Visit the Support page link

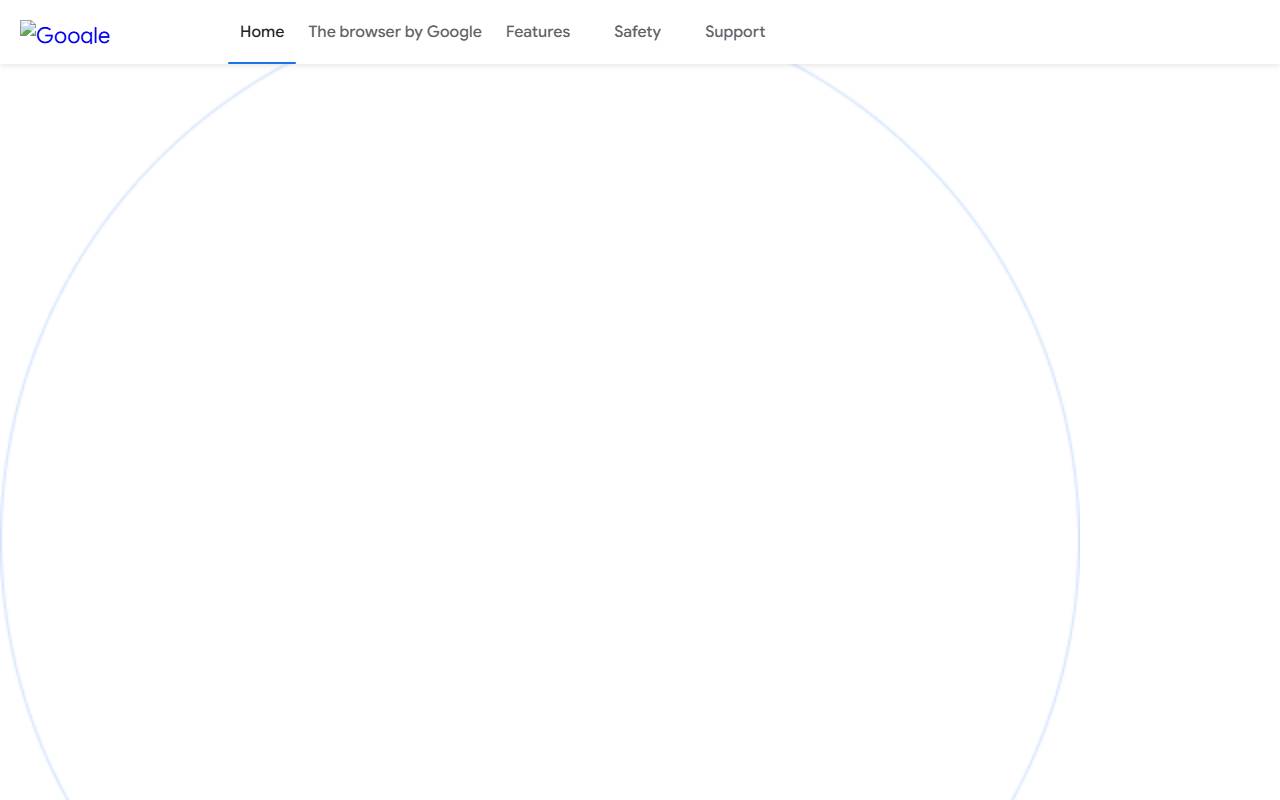click(x=735, y=32)
